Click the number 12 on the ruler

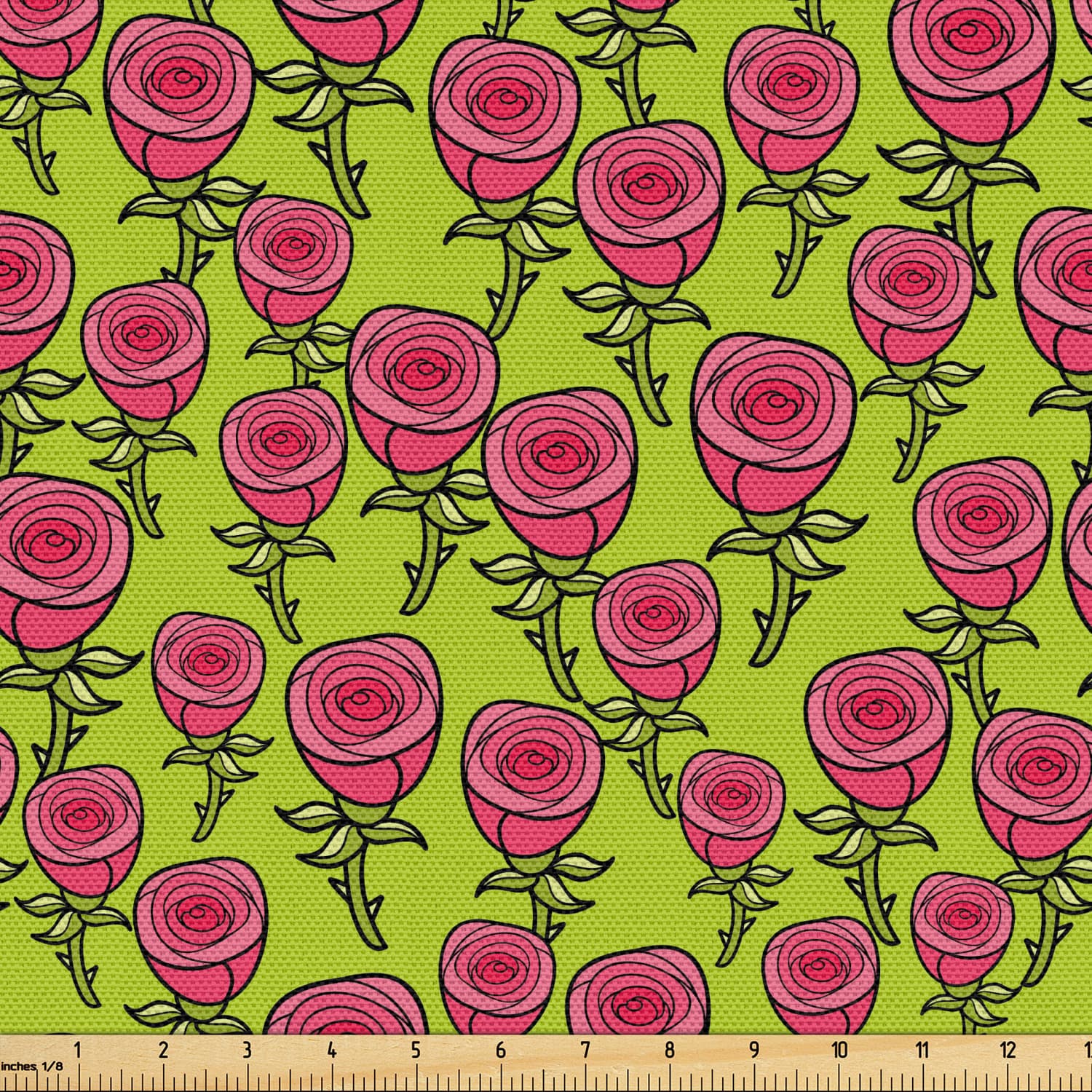coord(1008,1051)
